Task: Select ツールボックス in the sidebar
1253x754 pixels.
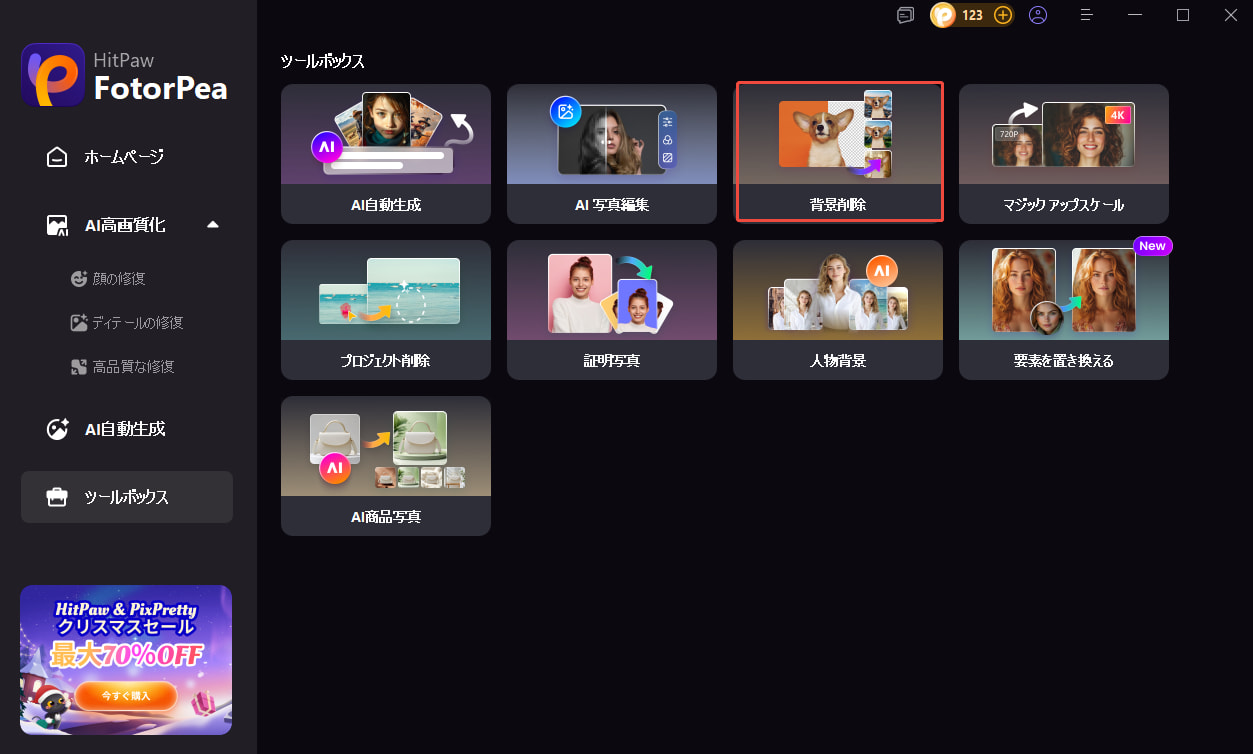Action: [x=127, y=497]
